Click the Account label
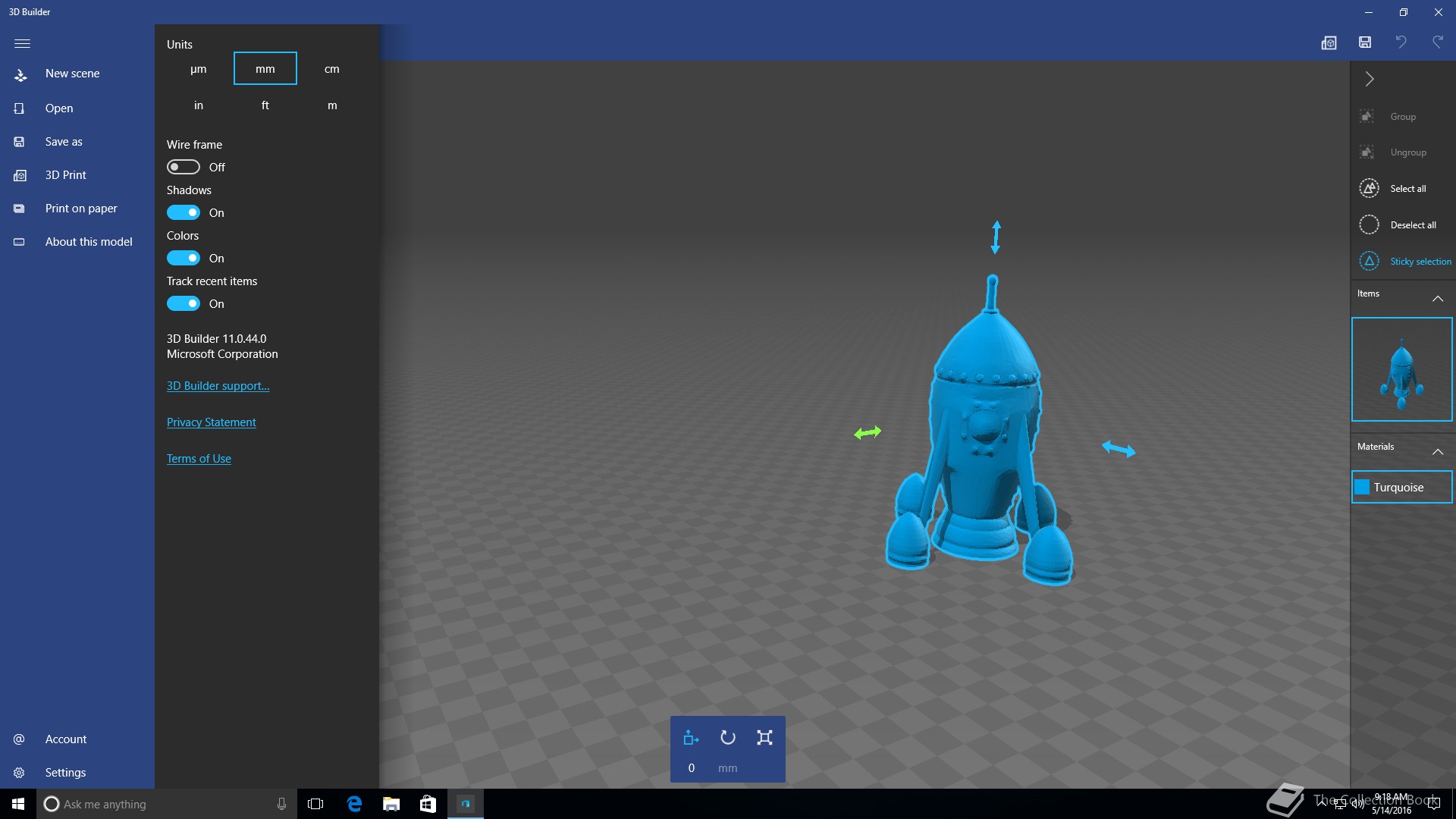This screenshot has height=819, width=1456. pyautogui.click(x=66, y=739)
